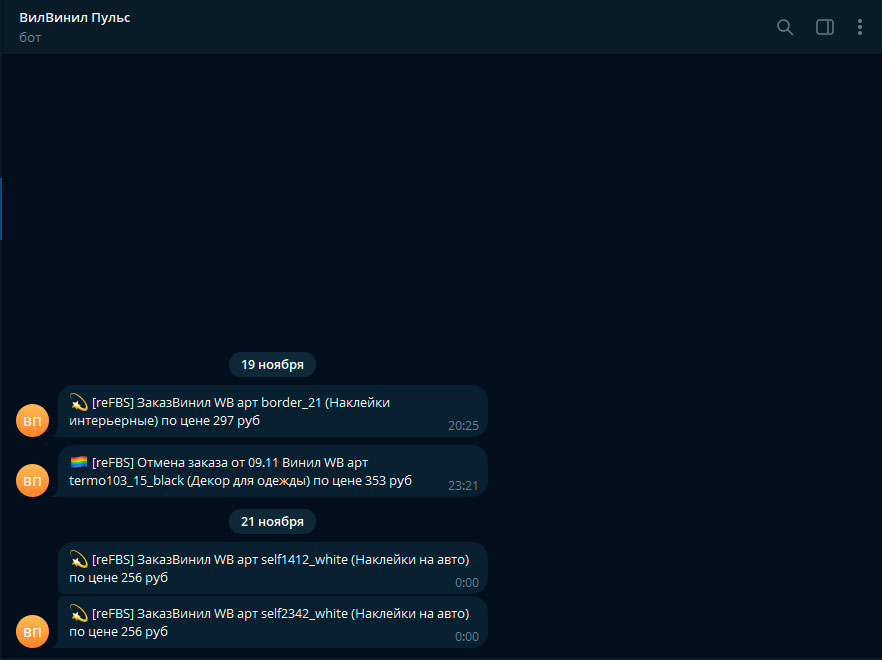Click the "бот" status subtitle
The height and width of the screenshot is (660, 882).
pyautogui.click(x=30, y=37)
